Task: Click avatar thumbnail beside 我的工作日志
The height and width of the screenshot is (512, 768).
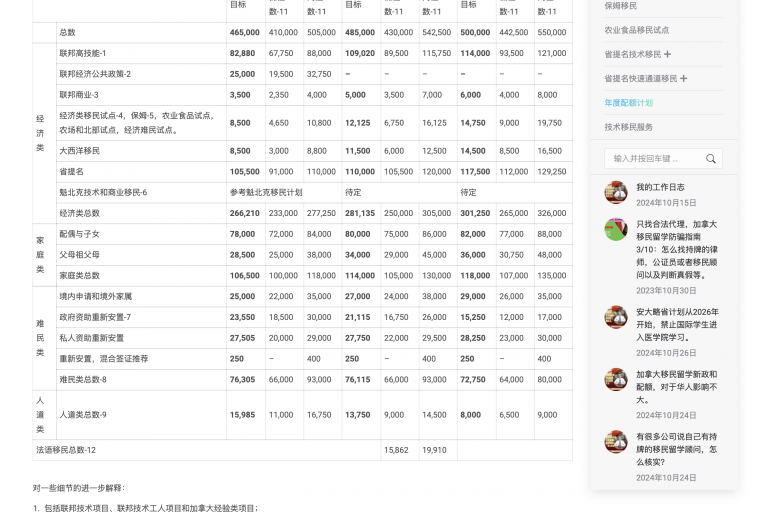Action: (616, 192)
